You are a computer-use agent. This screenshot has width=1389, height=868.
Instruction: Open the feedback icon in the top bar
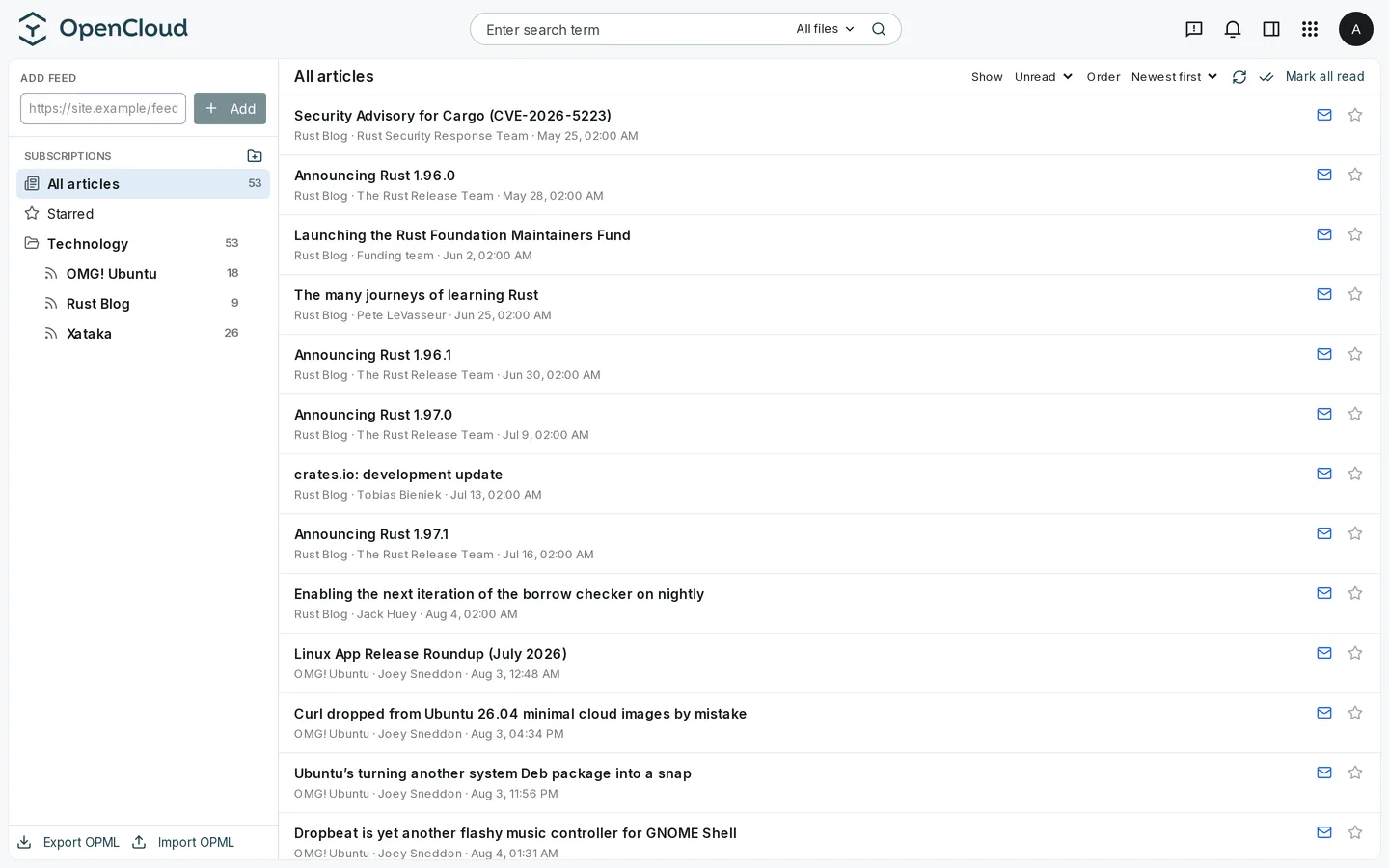(x=1194, y=29)
